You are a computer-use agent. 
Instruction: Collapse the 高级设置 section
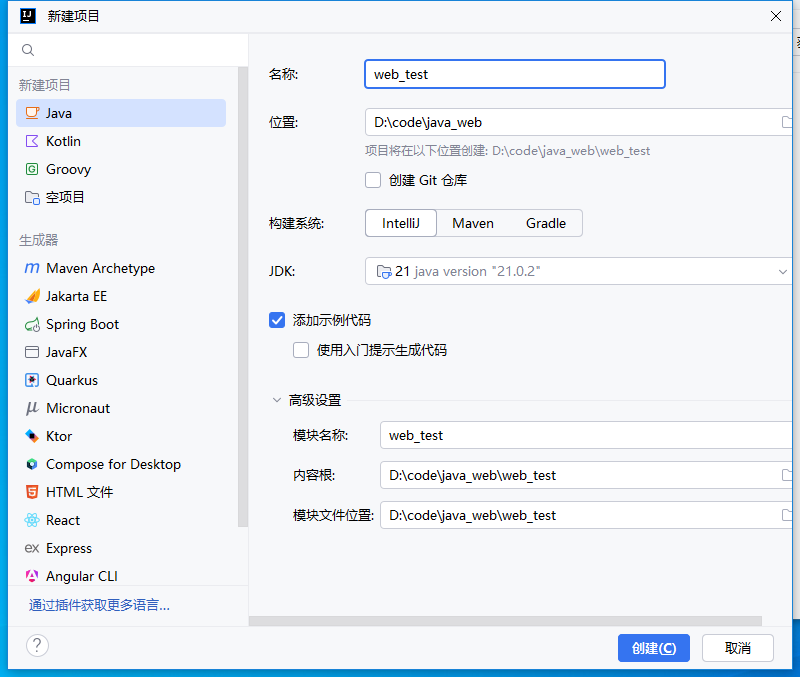pyautogui.click(x=277, y=400)
